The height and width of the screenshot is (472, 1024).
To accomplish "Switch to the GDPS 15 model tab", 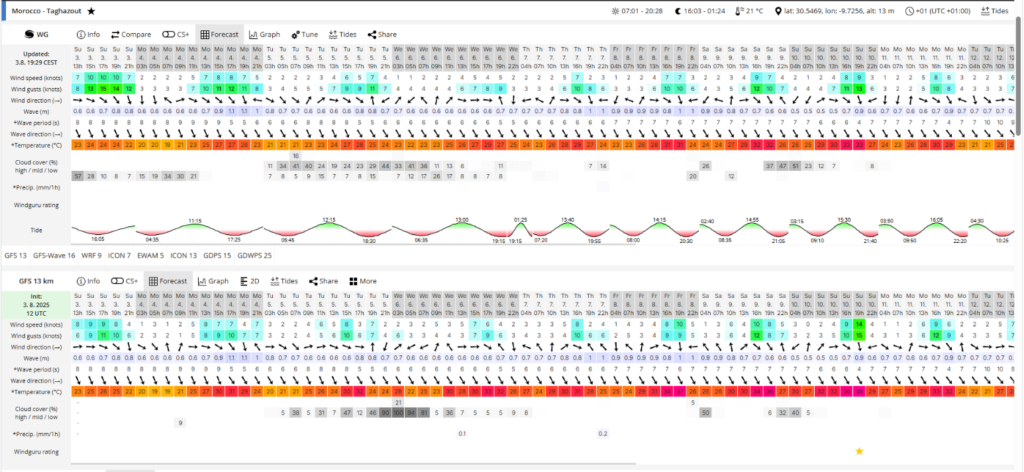I will click(217, 255).
